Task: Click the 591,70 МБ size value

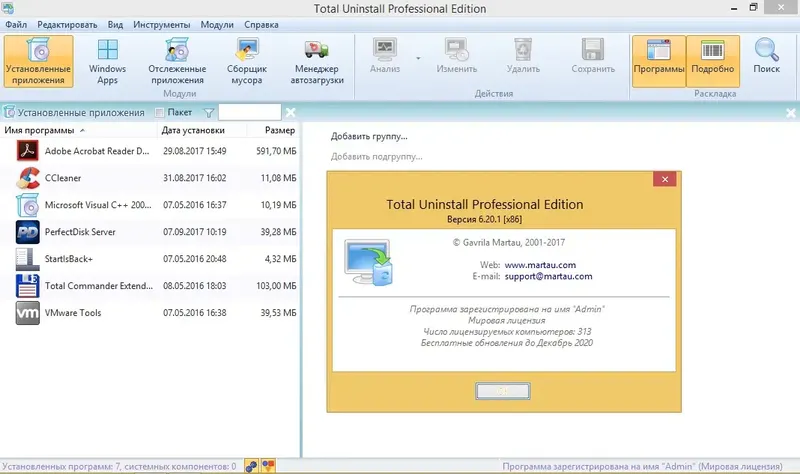Action: click(276, 151)
